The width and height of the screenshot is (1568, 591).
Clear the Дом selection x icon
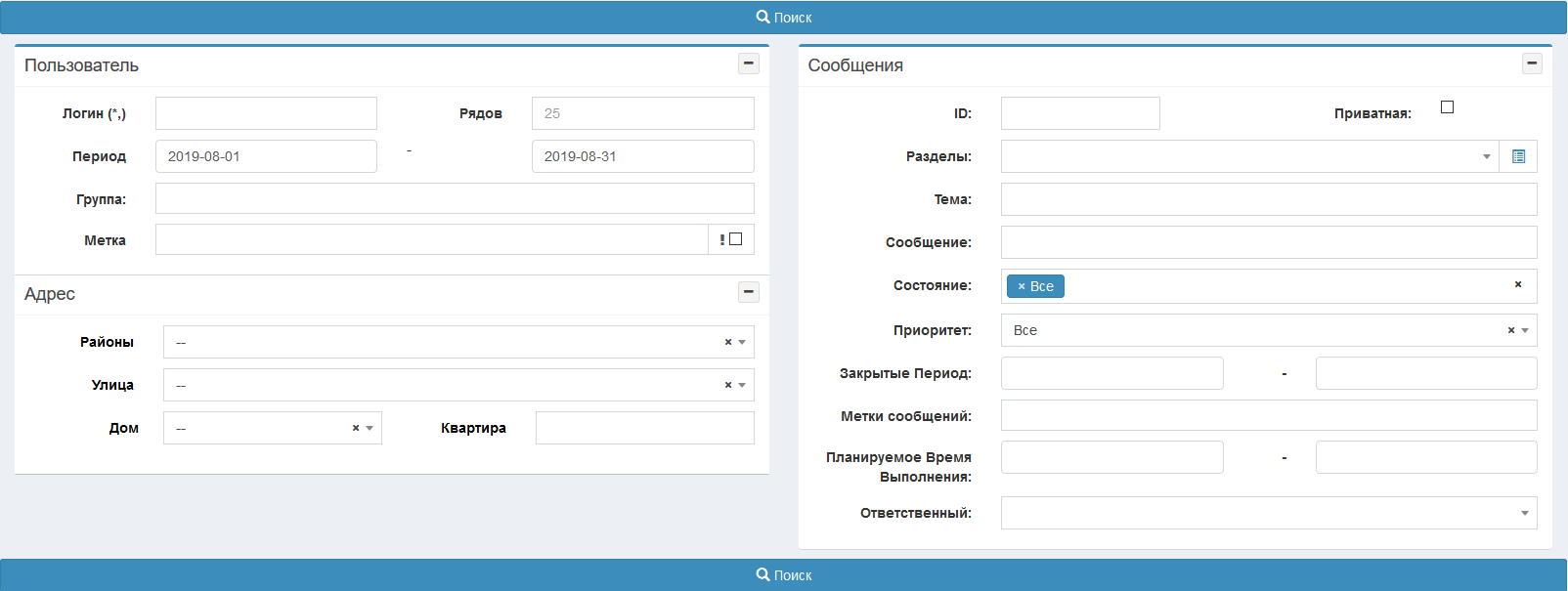pos(356,428)
